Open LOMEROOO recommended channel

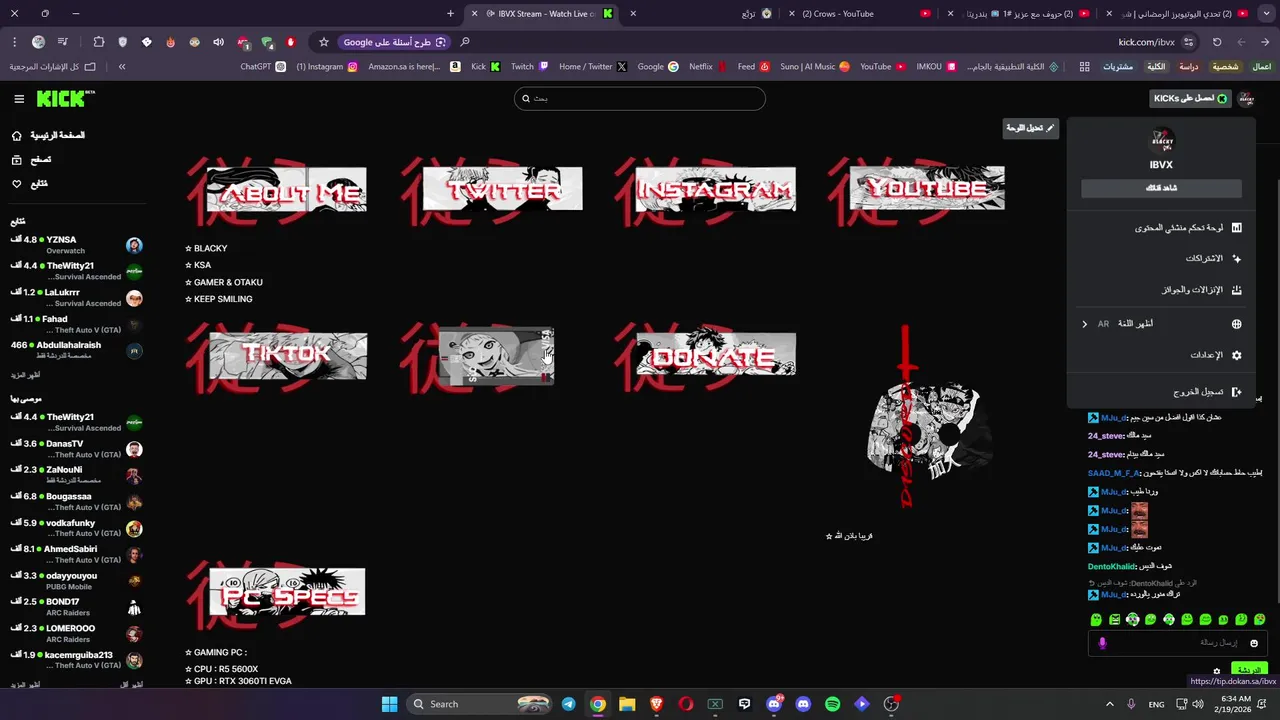coord(76,634)
